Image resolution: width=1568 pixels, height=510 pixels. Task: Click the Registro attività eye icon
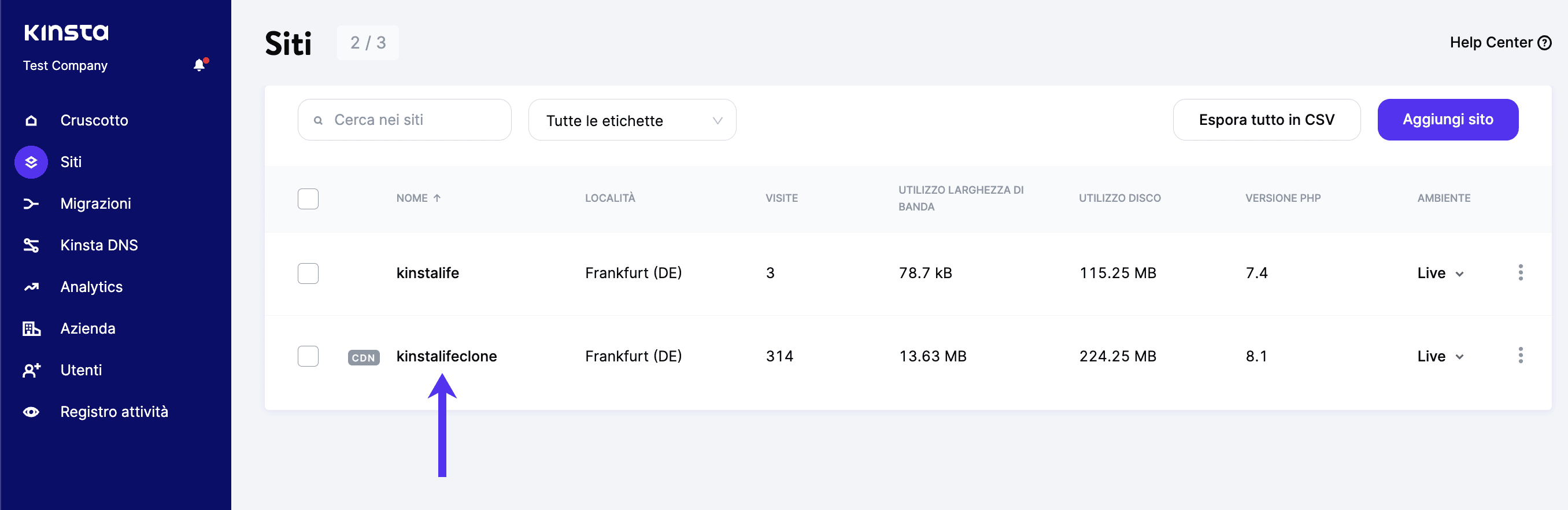pos(31,411)
